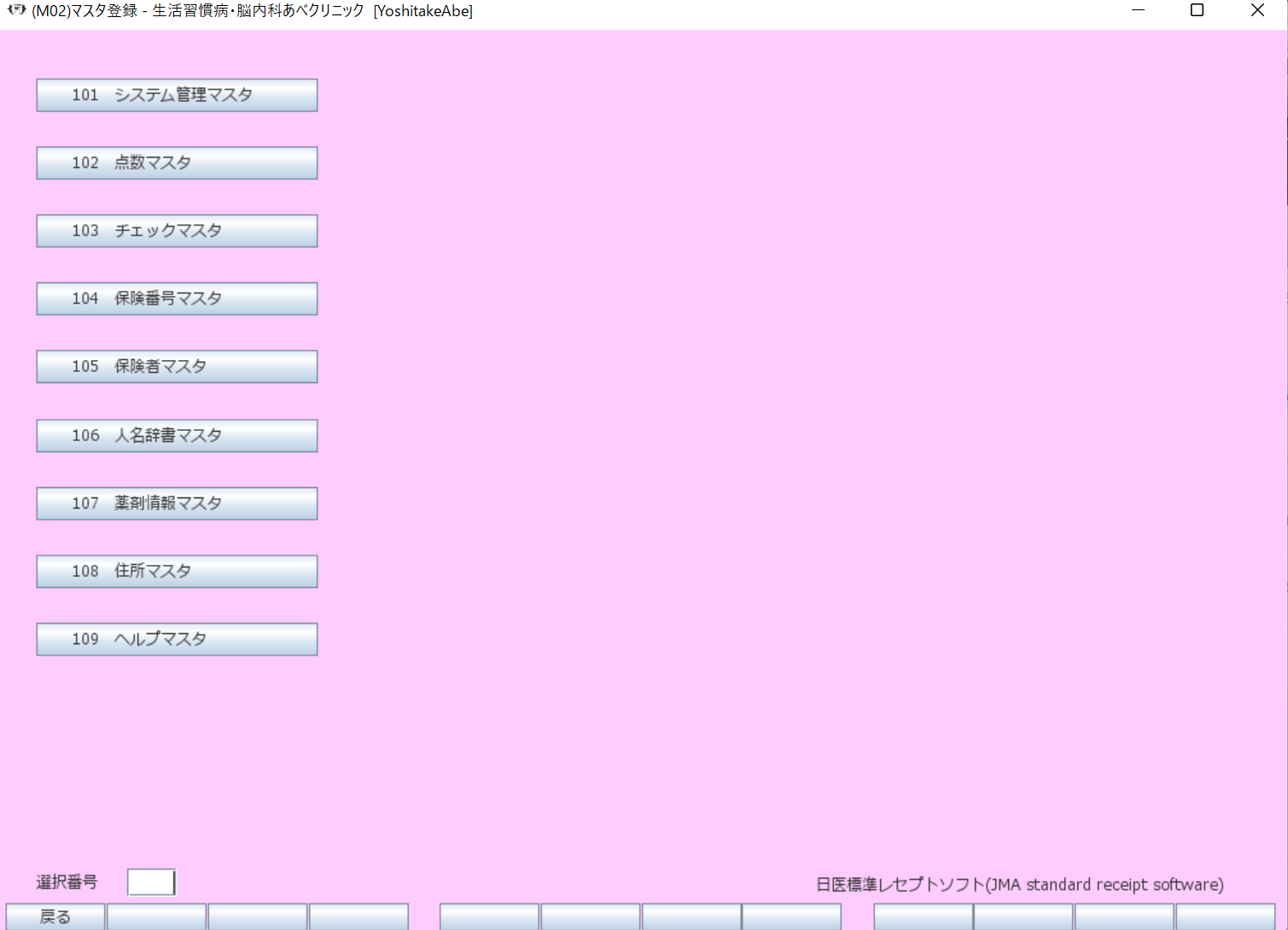Open 104 保険番号マスタ

tap(177, 299)
